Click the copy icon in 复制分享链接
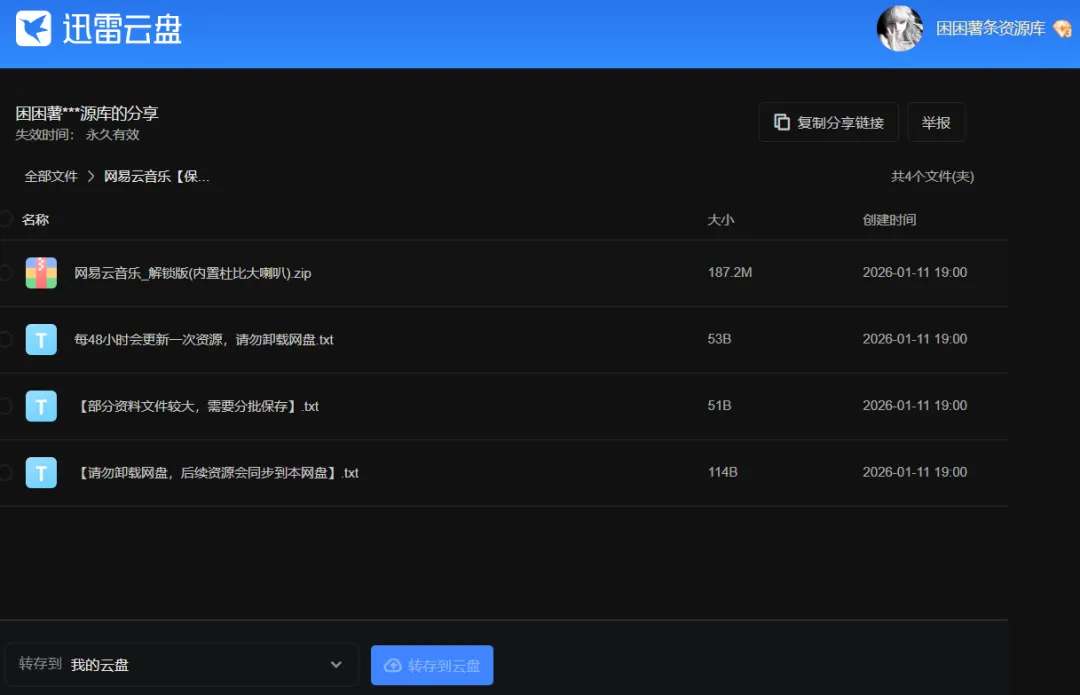The width and height of the screenshot is (1080, 695). point(782,122)
